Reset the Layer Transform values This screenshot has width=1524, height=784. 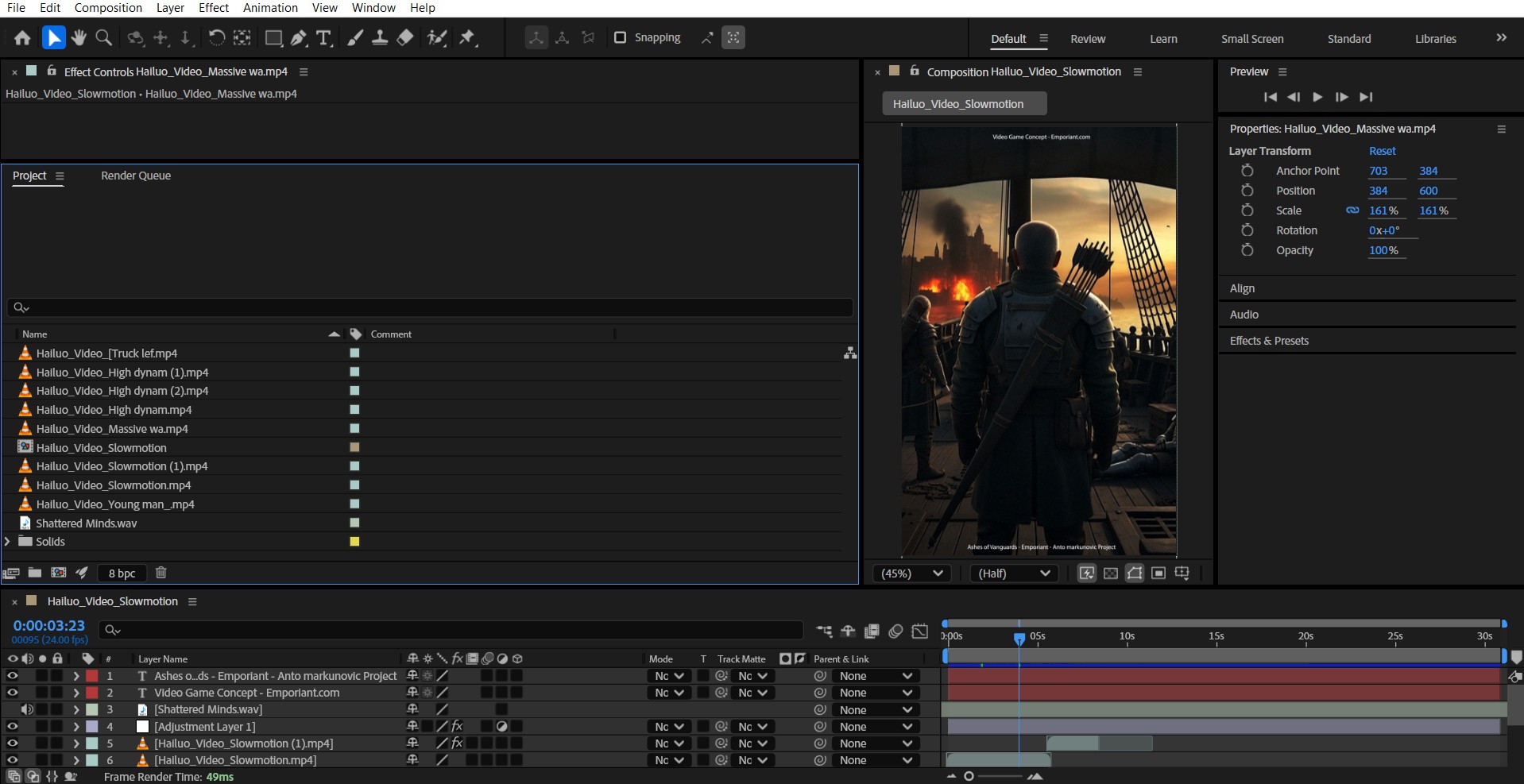click(x=1382, y=151)
